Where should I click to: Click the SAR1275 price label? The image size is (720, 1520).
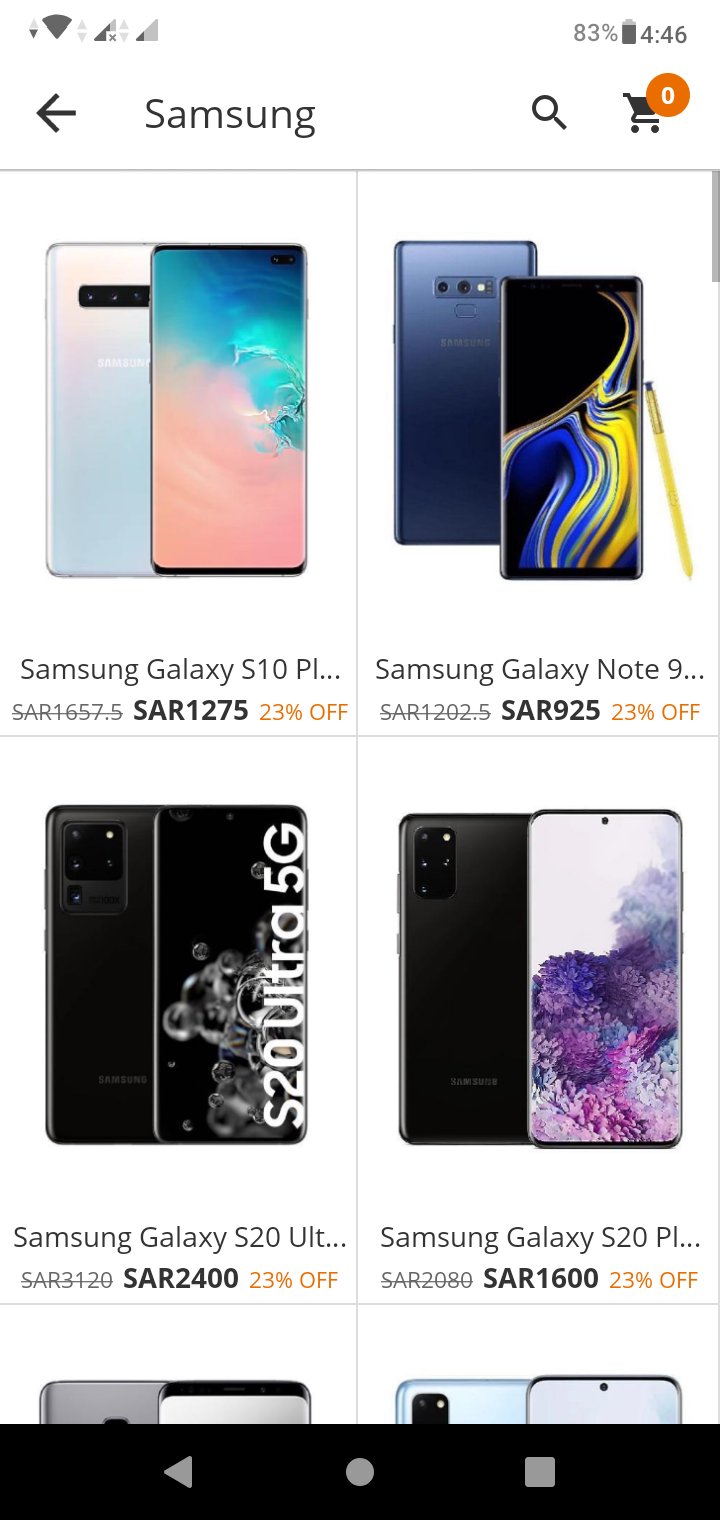click(191, 711)
